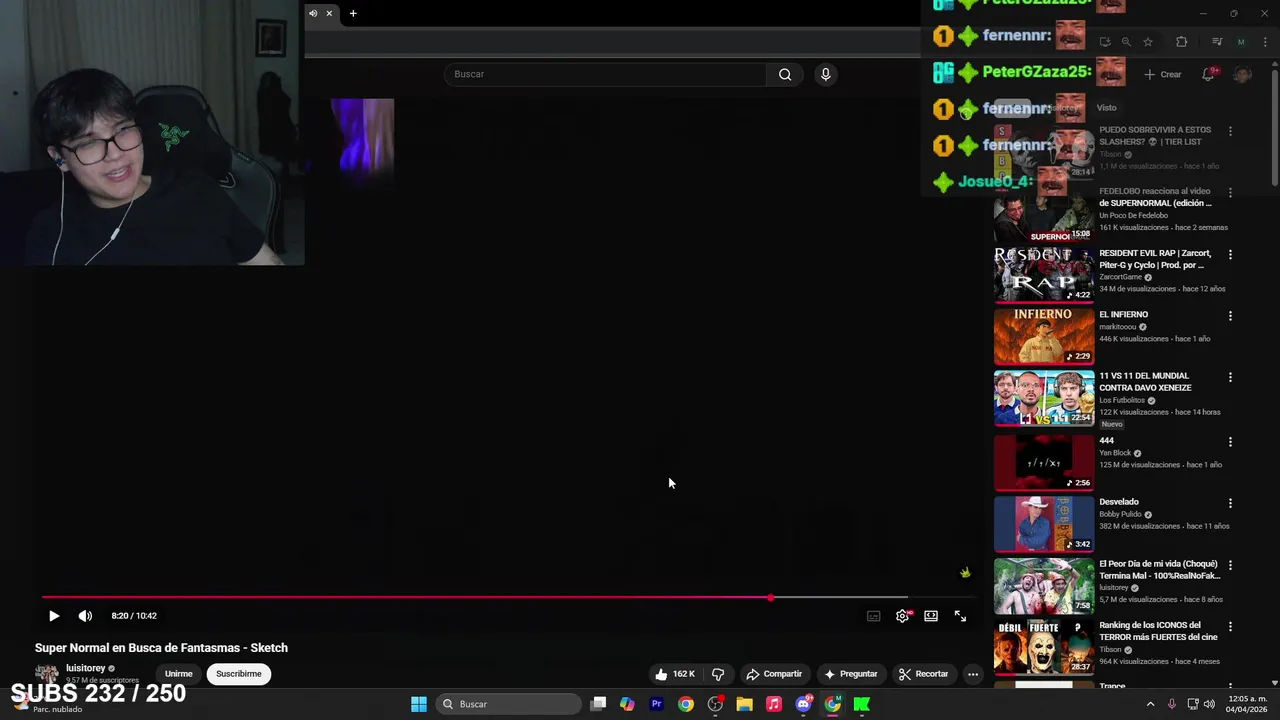Switch to theater mode view
The width and height of the screenshot is (1280, 720).
[x=931, y=616]
